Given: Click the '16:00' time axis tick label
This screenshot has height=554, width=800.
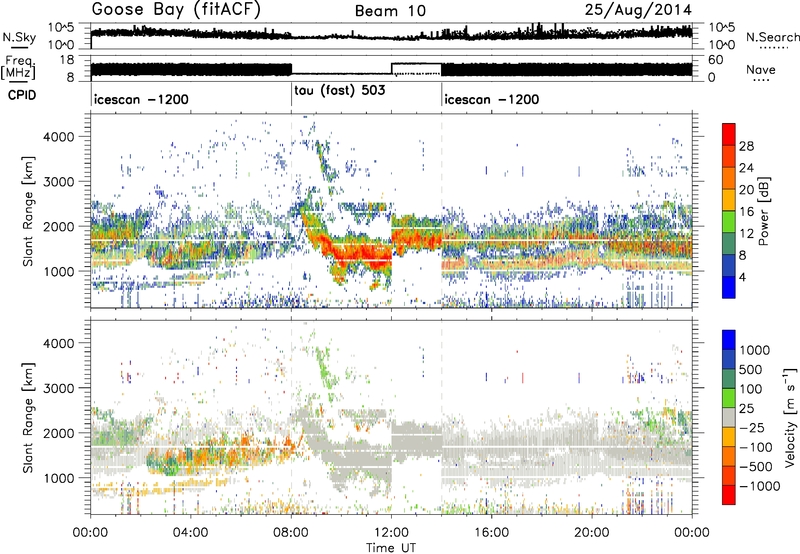Looking at the screenshot, I should pos(491,533).
